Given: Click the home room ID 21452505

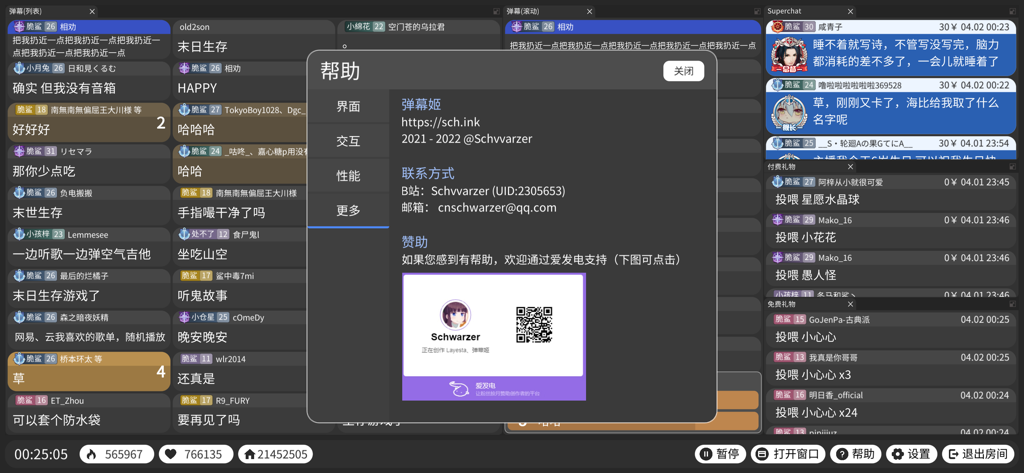Looking at the screenshot, I should click(275, 454).
